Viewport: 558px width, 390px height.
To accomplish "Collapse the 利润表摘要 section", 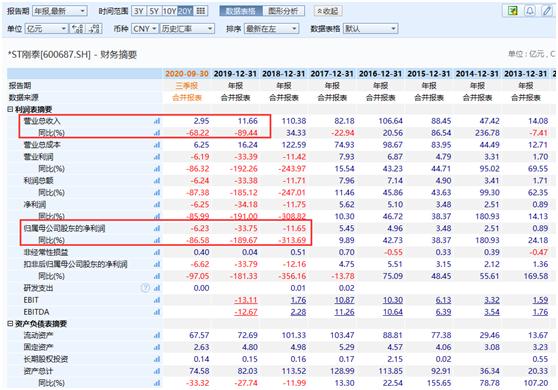I will tap(10, 109).
